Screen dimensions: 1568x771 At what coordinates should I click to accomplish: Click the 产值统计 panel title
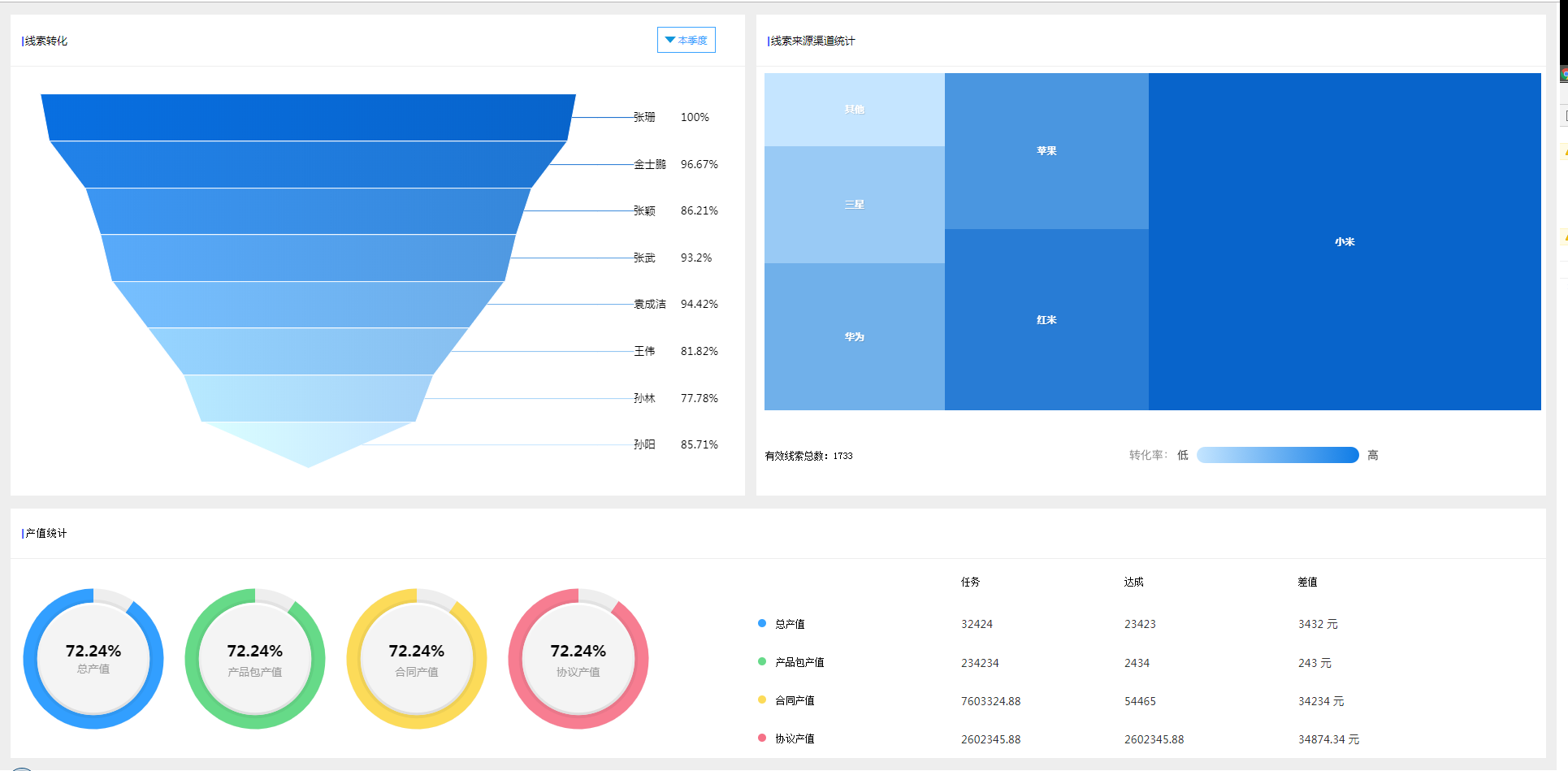tap(46, 533)
